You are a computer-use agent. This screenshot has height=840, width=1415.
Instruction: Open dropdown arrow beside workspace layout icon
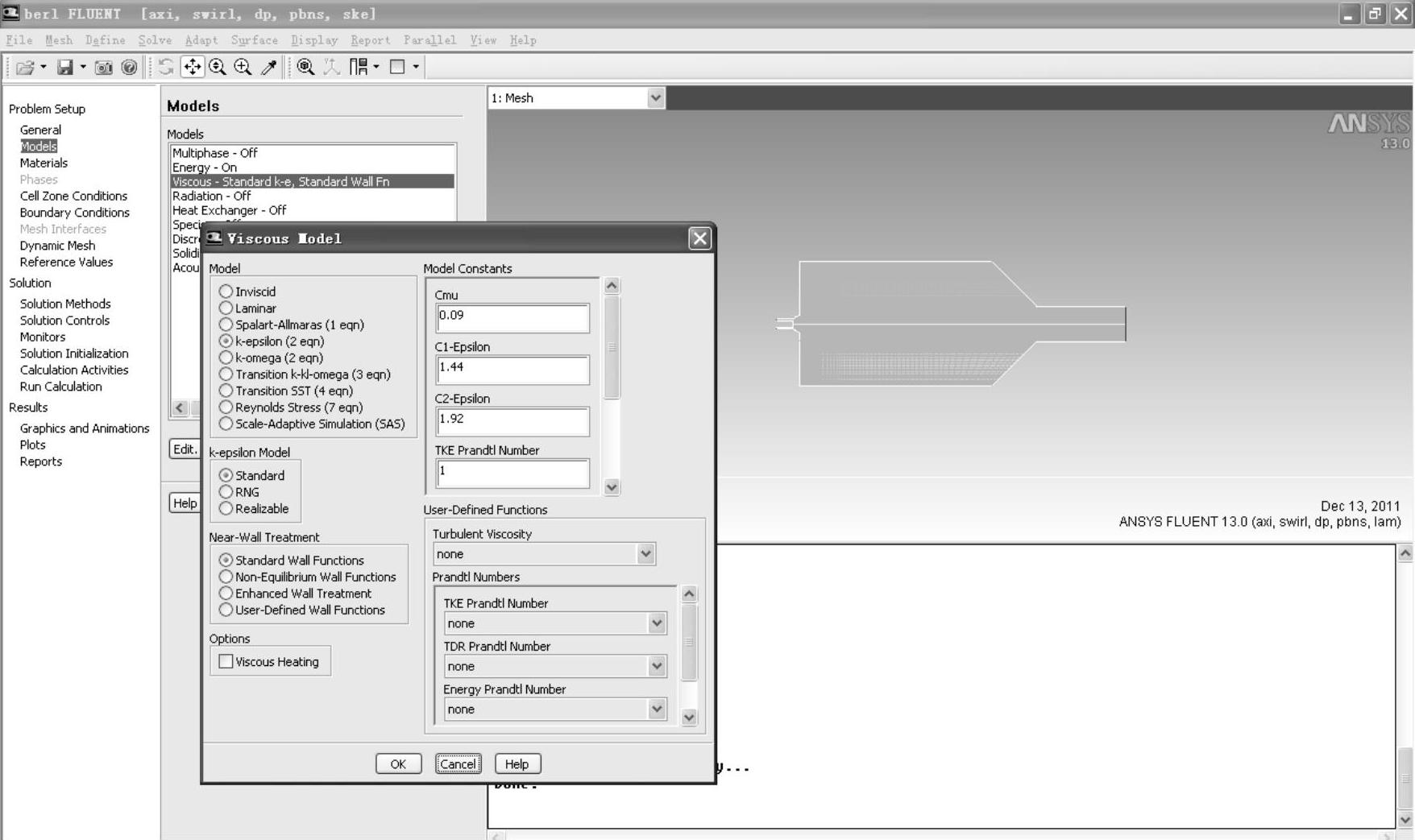coord(376,68)
